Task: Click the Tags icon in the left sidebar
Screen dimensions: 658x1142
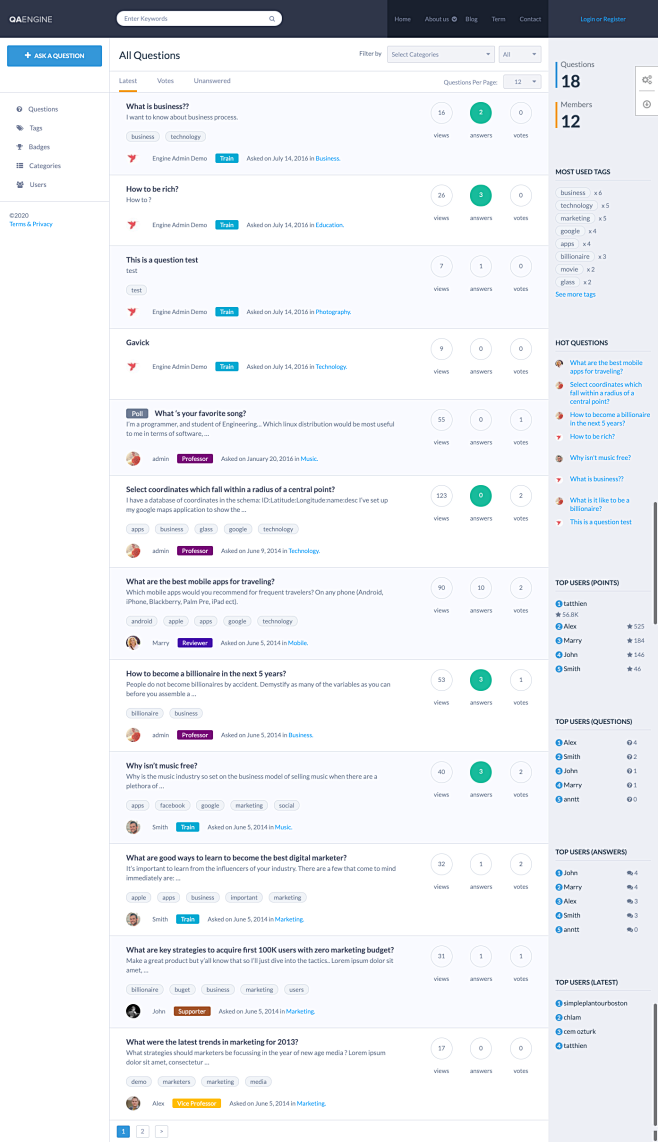Action: point(22,128)
